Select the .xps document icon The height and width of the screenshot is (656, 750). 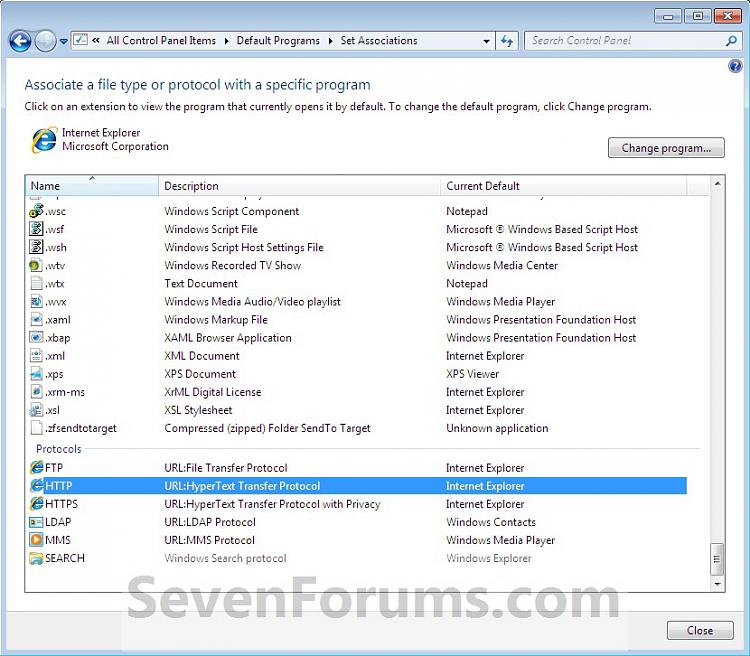click(36, 374)
